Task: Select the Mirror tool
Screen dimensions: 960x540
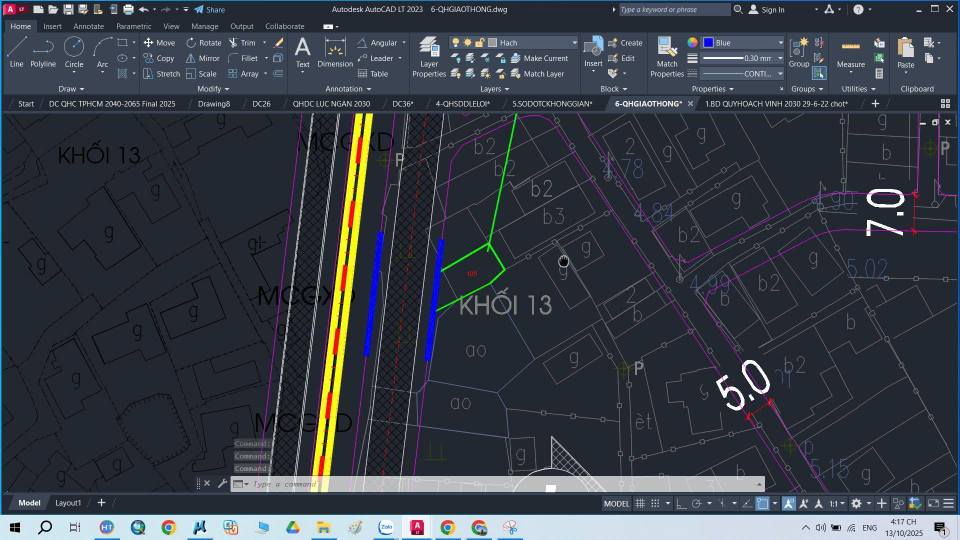Action: pos(203,58)
